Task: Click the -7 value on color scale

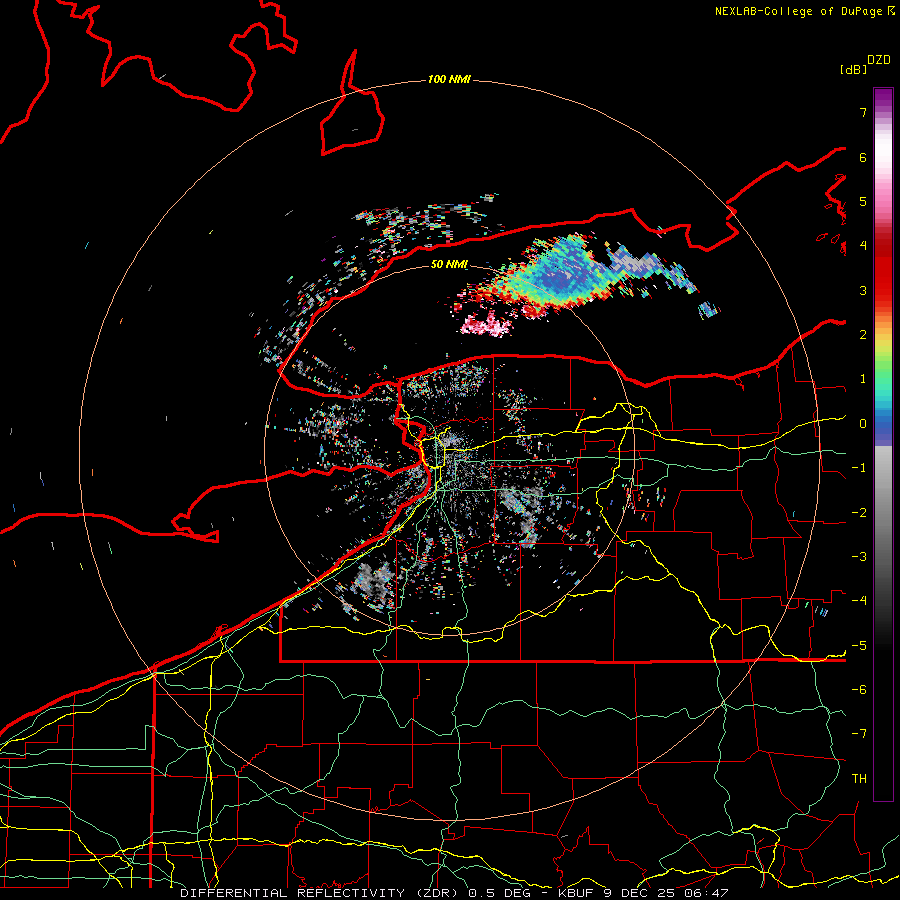Action: coord(859,734)
